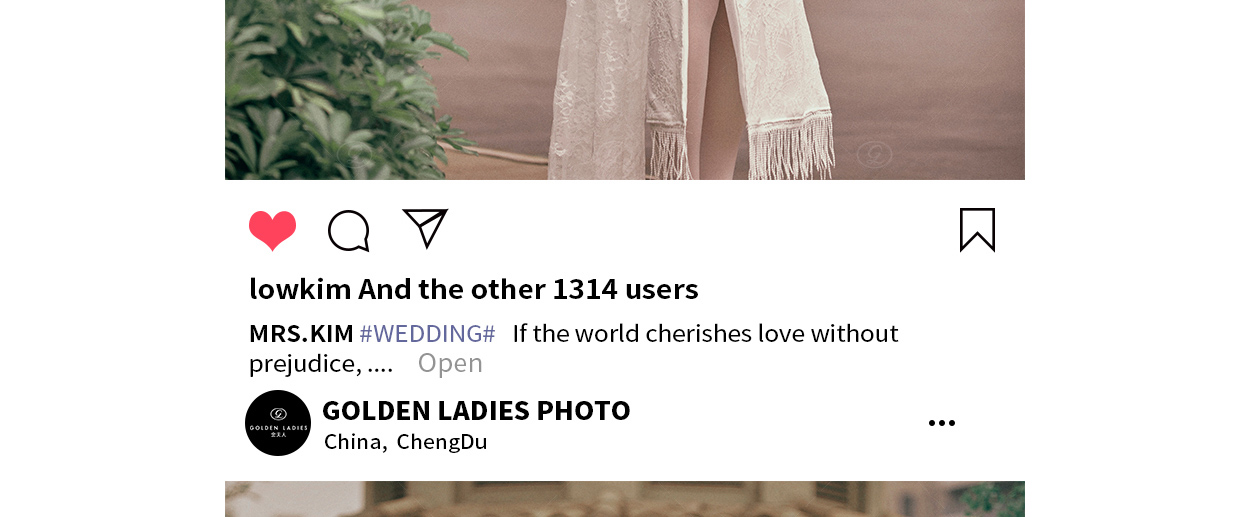Share the post with the paper plane icon
Image resolution: width=1250 pixels, height=517 pixels.
click(425, 228)
